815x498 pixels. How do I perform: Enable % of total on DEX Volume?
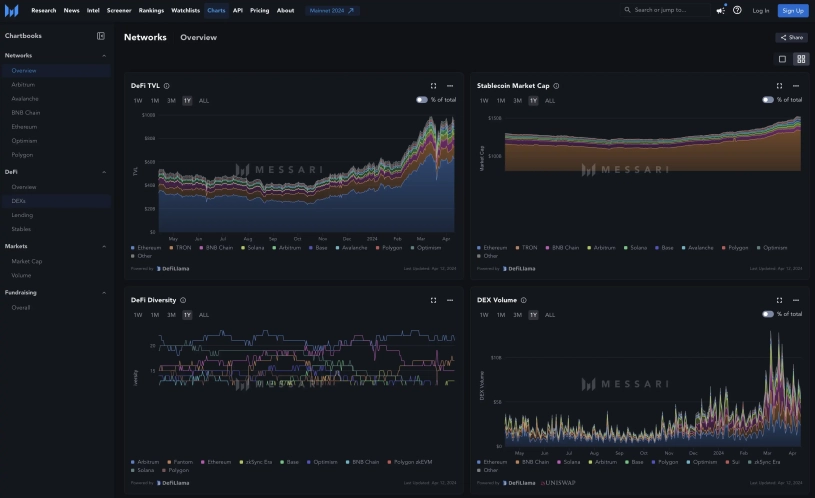coord(768,314)
